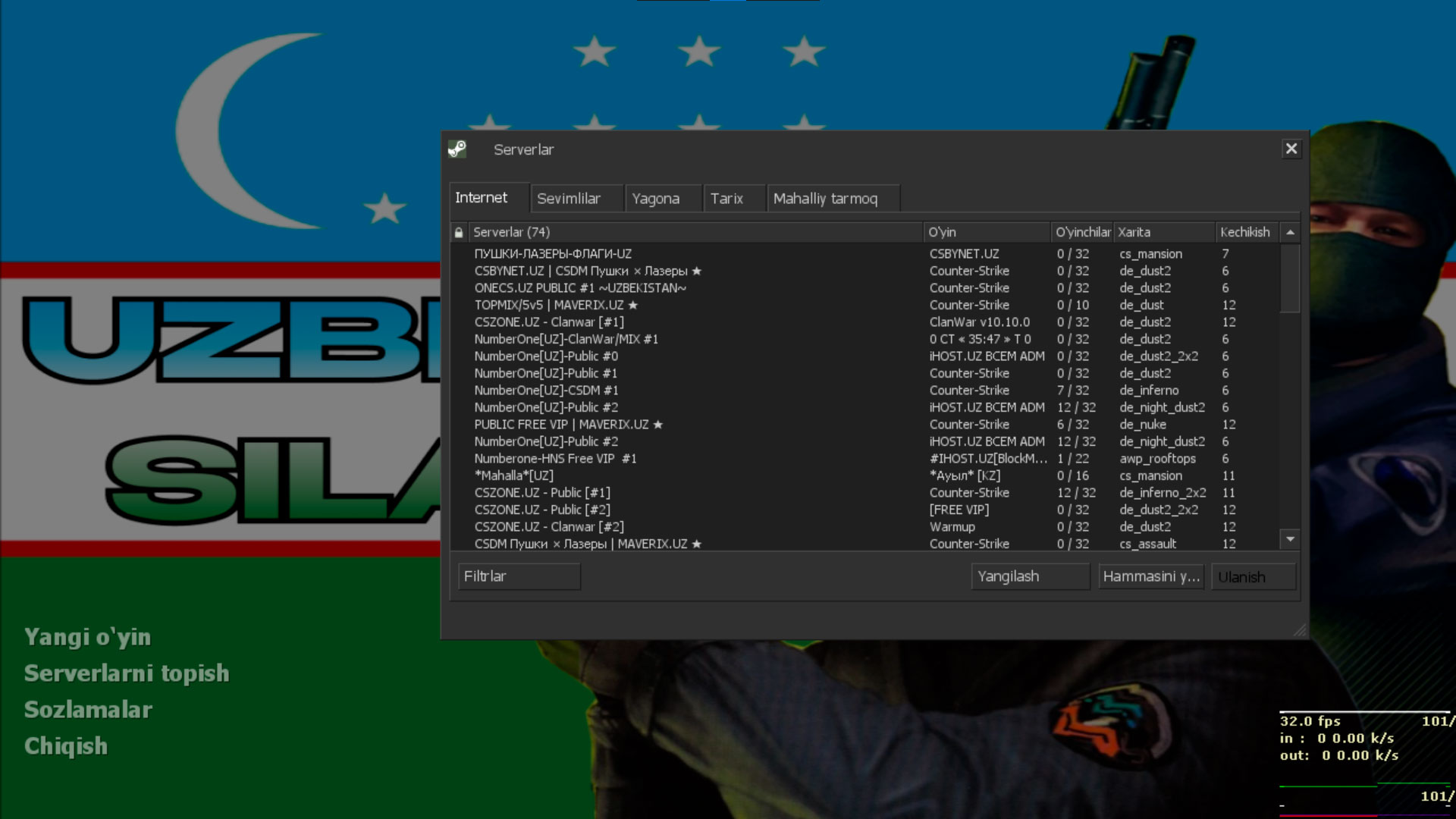Click the [FREE VIP] game cell

tap(959, 510)
